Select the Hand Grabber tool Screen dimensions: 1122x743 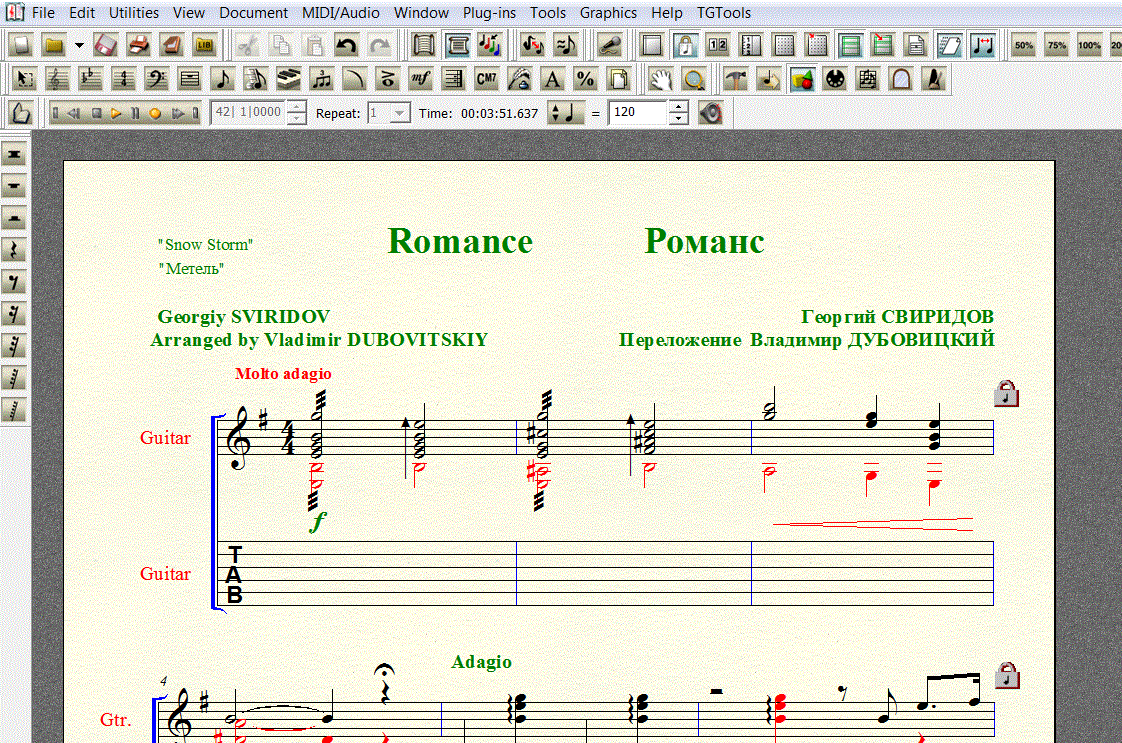pyautogui.click(x=660, y=79)
